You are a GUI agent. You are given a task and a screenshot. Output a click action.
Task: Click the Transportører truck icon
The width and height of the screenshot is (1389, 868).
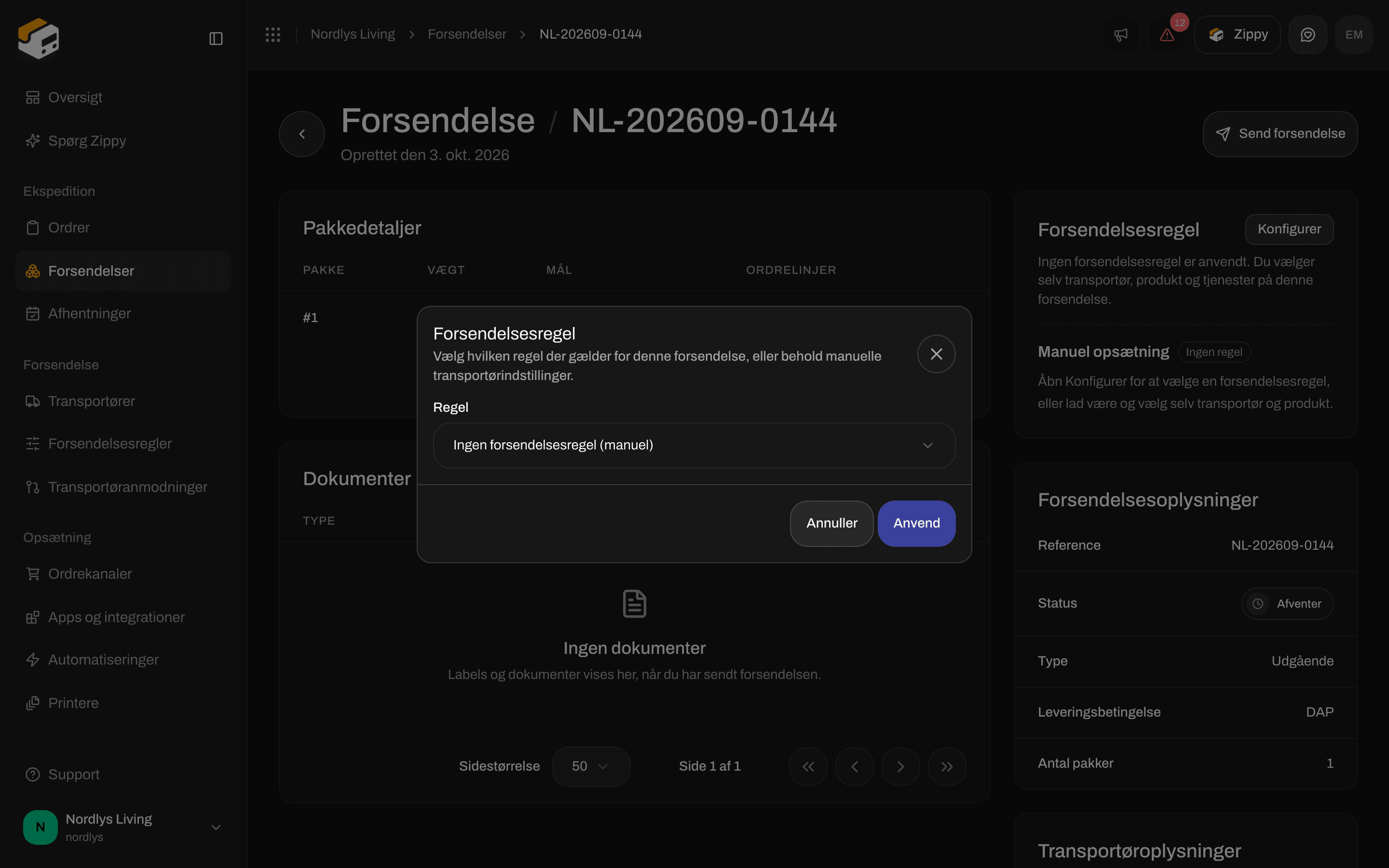tap(33, 401)
